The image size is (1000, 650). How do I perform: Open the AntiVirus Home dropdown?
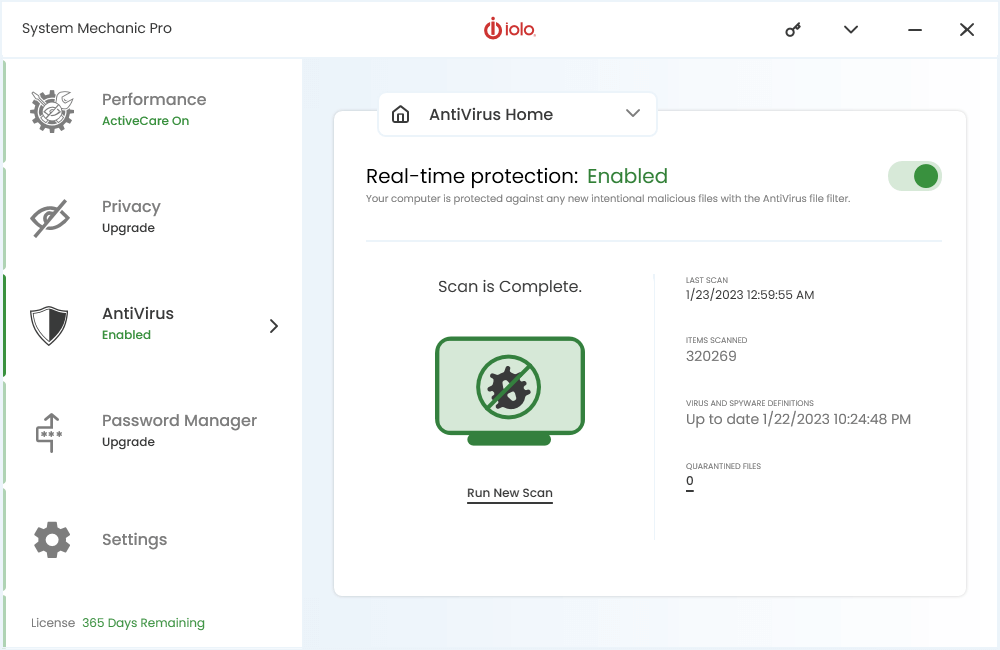point(632,114)
